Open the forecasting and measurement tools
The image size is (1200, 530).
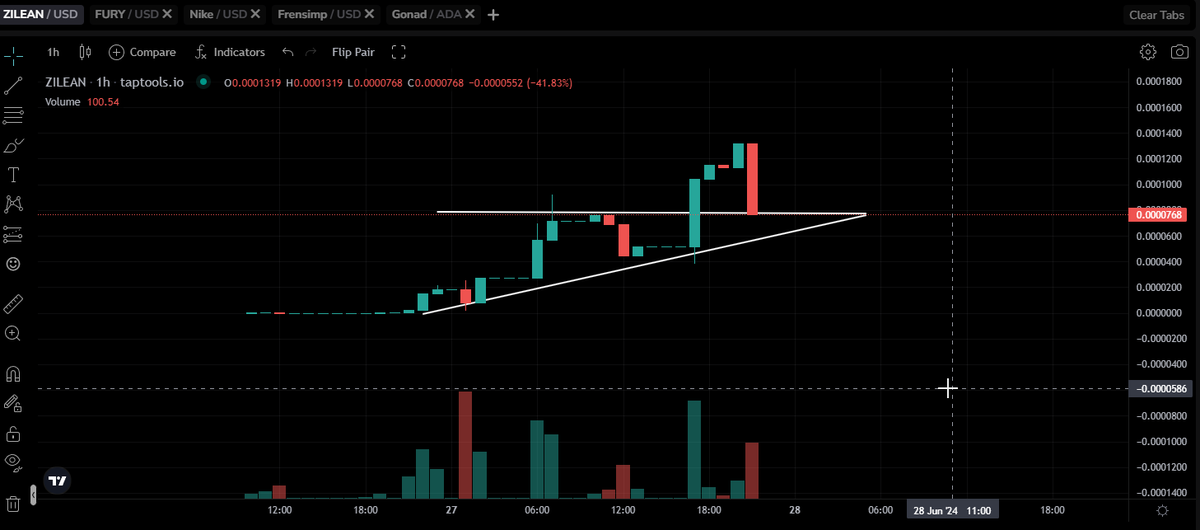[13, 234]
